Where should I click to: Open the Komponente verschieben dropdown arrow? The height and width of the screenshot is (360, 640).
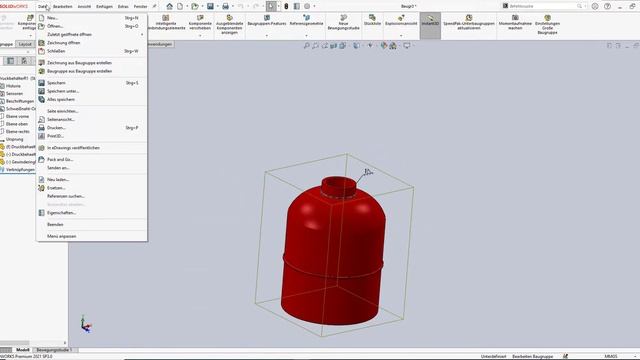200,36
